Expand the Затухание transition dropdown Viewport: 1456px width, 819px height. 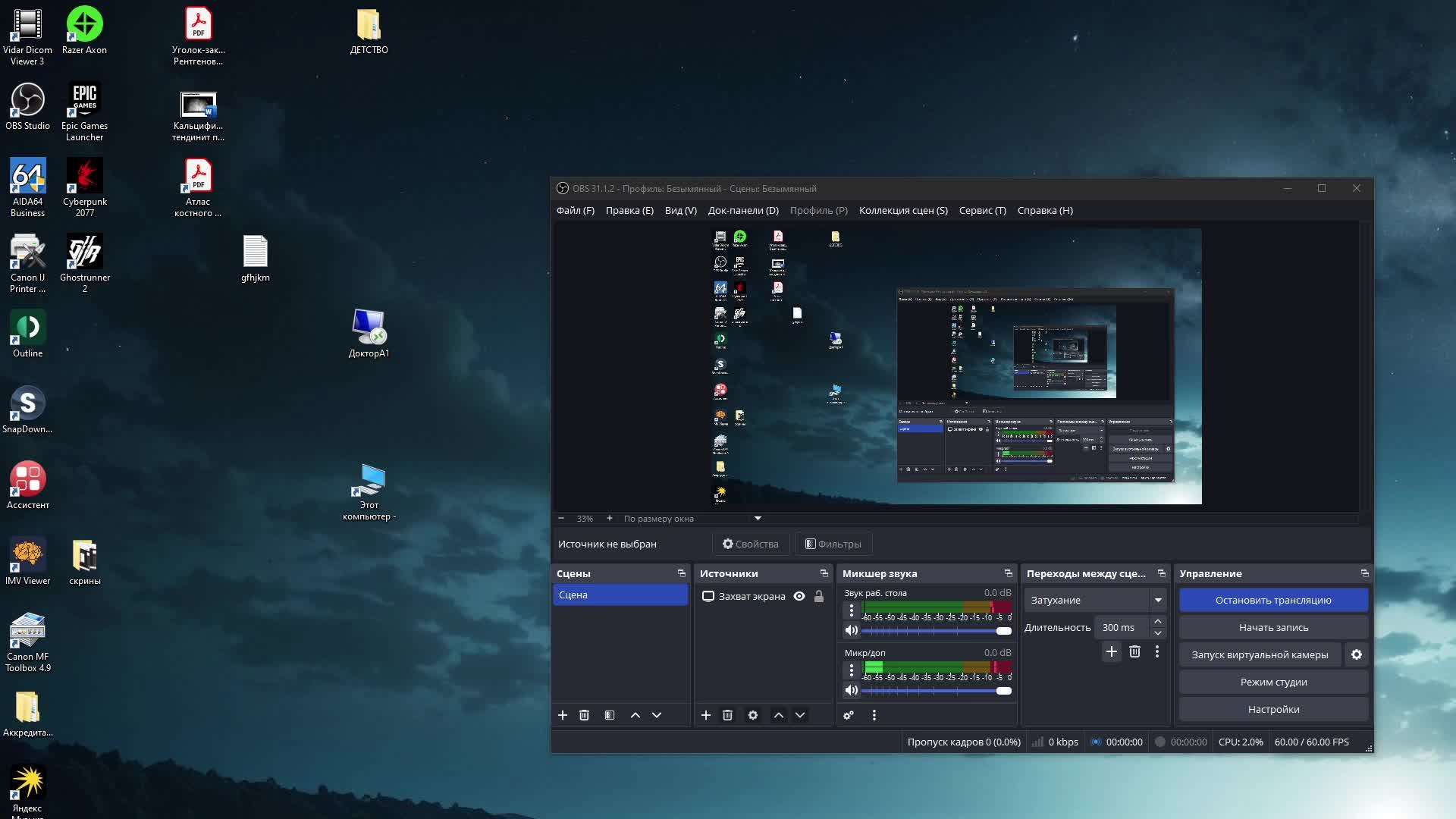point(1157,600)
